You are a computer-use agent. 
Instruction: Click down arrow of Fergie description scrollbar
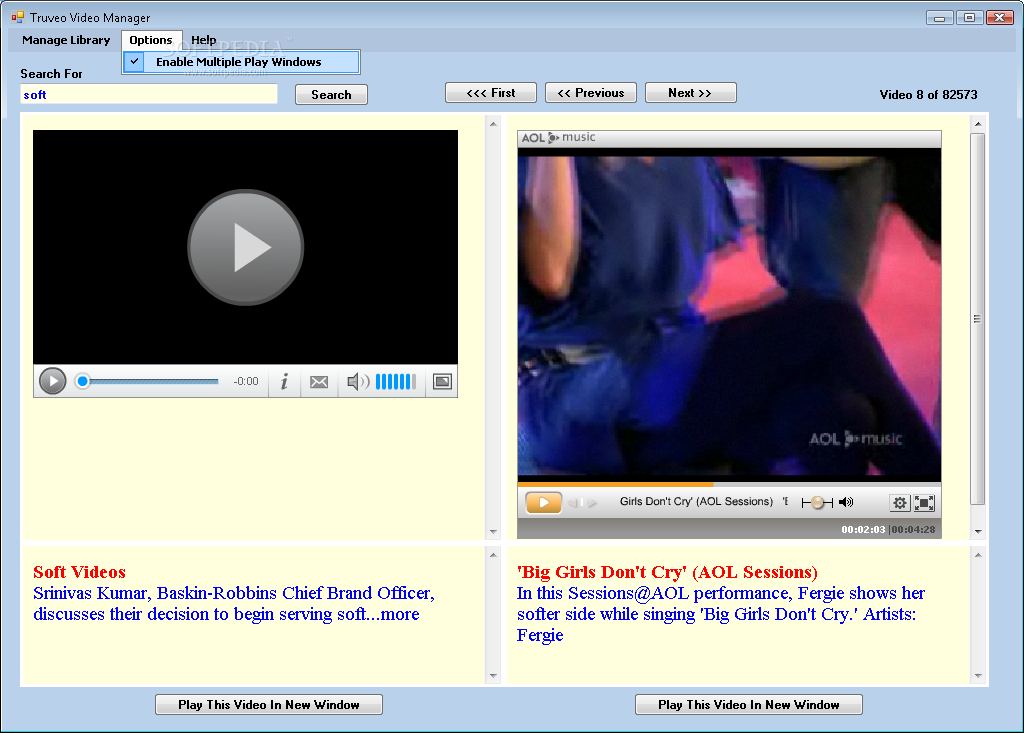point(978,676)
